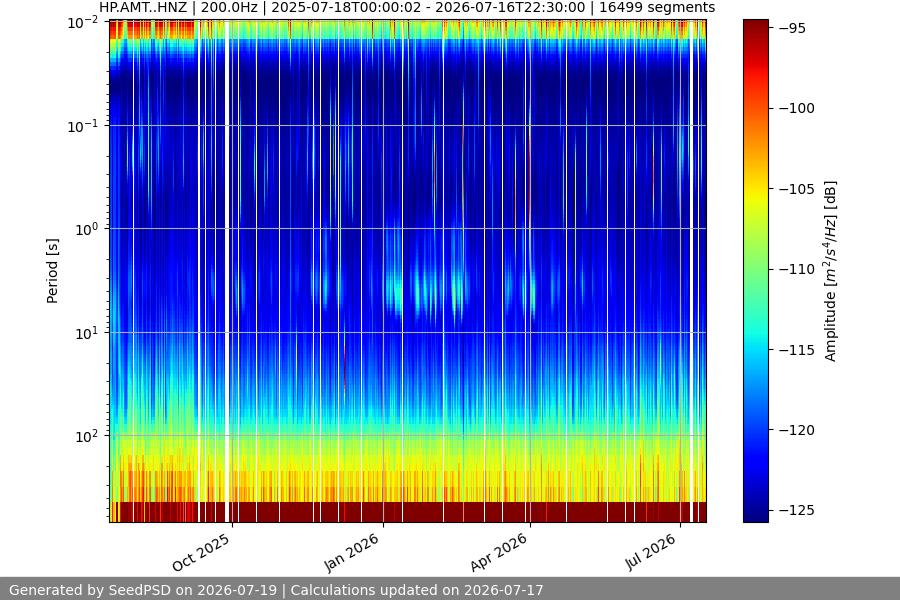Click the dark red band at spectrogram bottom
900x600 pixels.
point(408,512)
